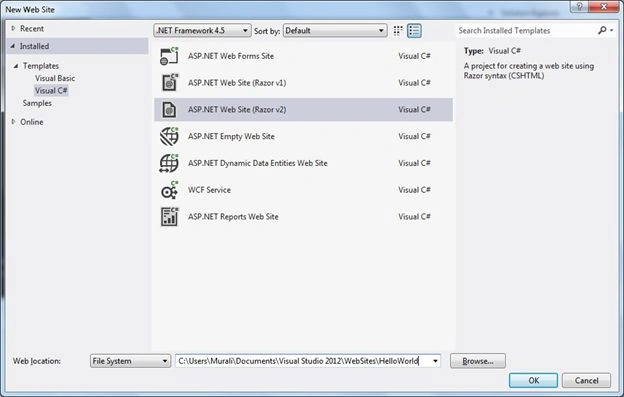The image size is (624, 397).
Task: Click Visual C# label in Web Forms Site row
Action: (x=414, y=56)
